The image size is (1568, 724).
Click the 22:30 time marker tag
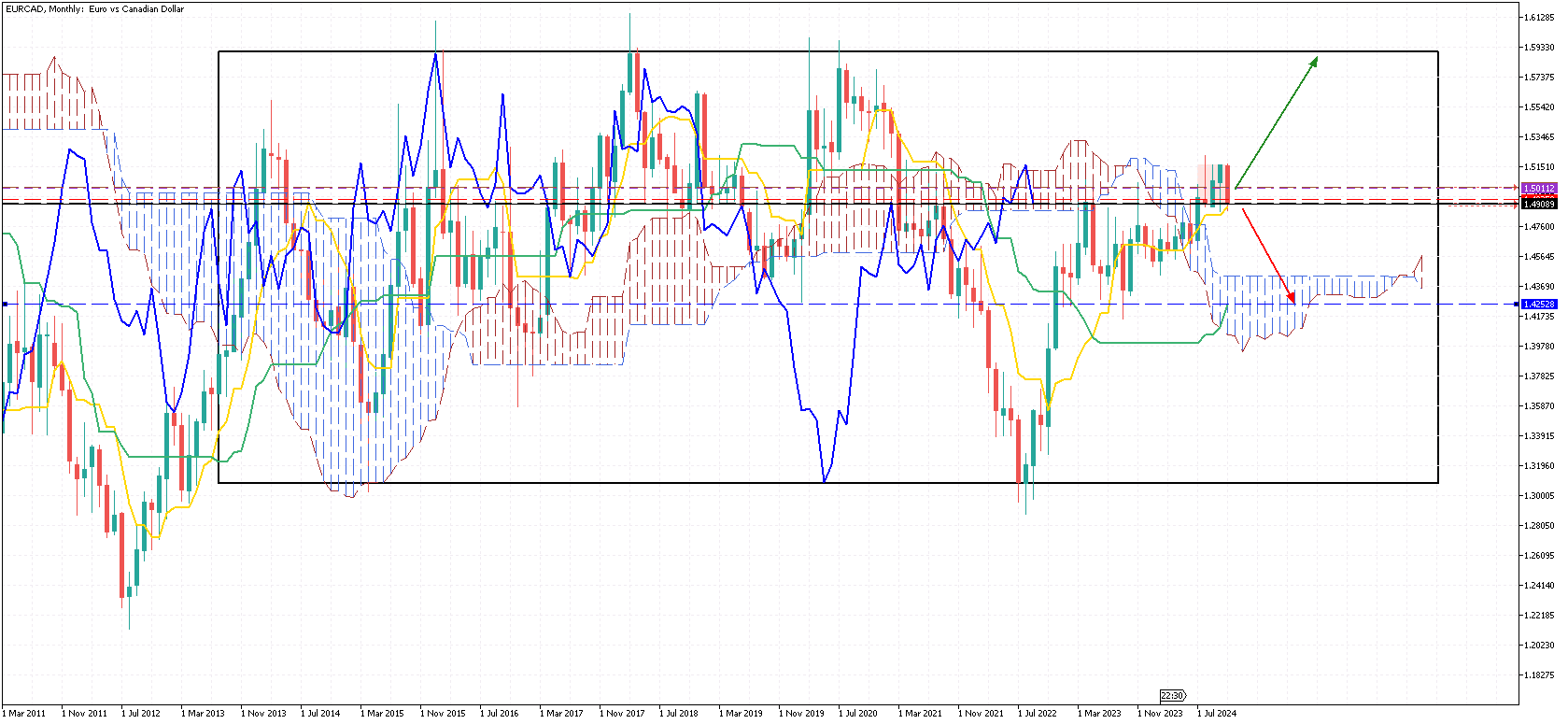(x=1172, y=695)
